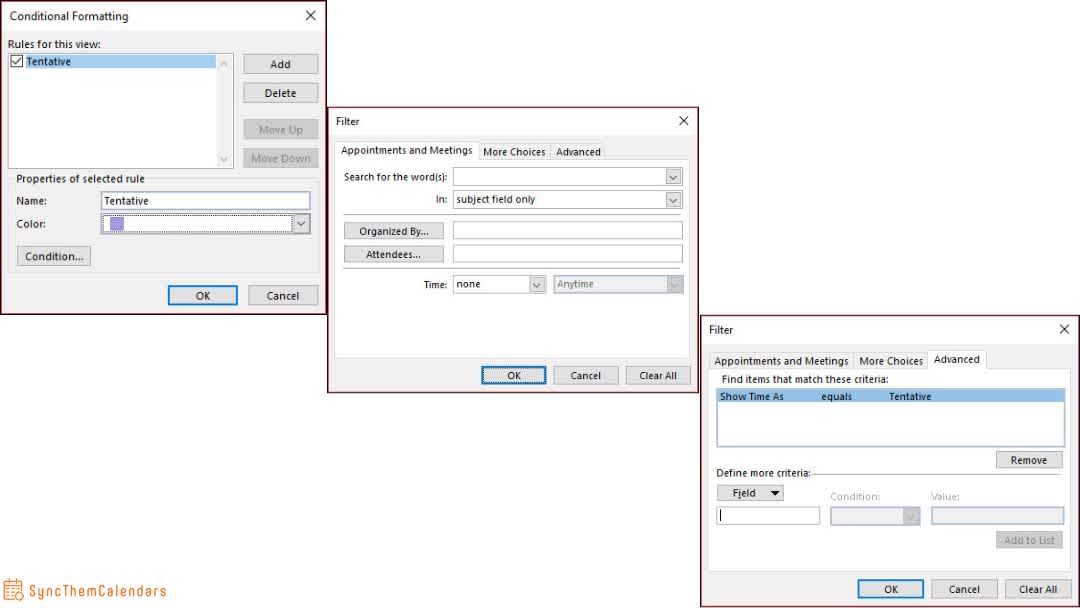
Task: Click rules list scroll up arrow
Action: click(x=223, y=63)
